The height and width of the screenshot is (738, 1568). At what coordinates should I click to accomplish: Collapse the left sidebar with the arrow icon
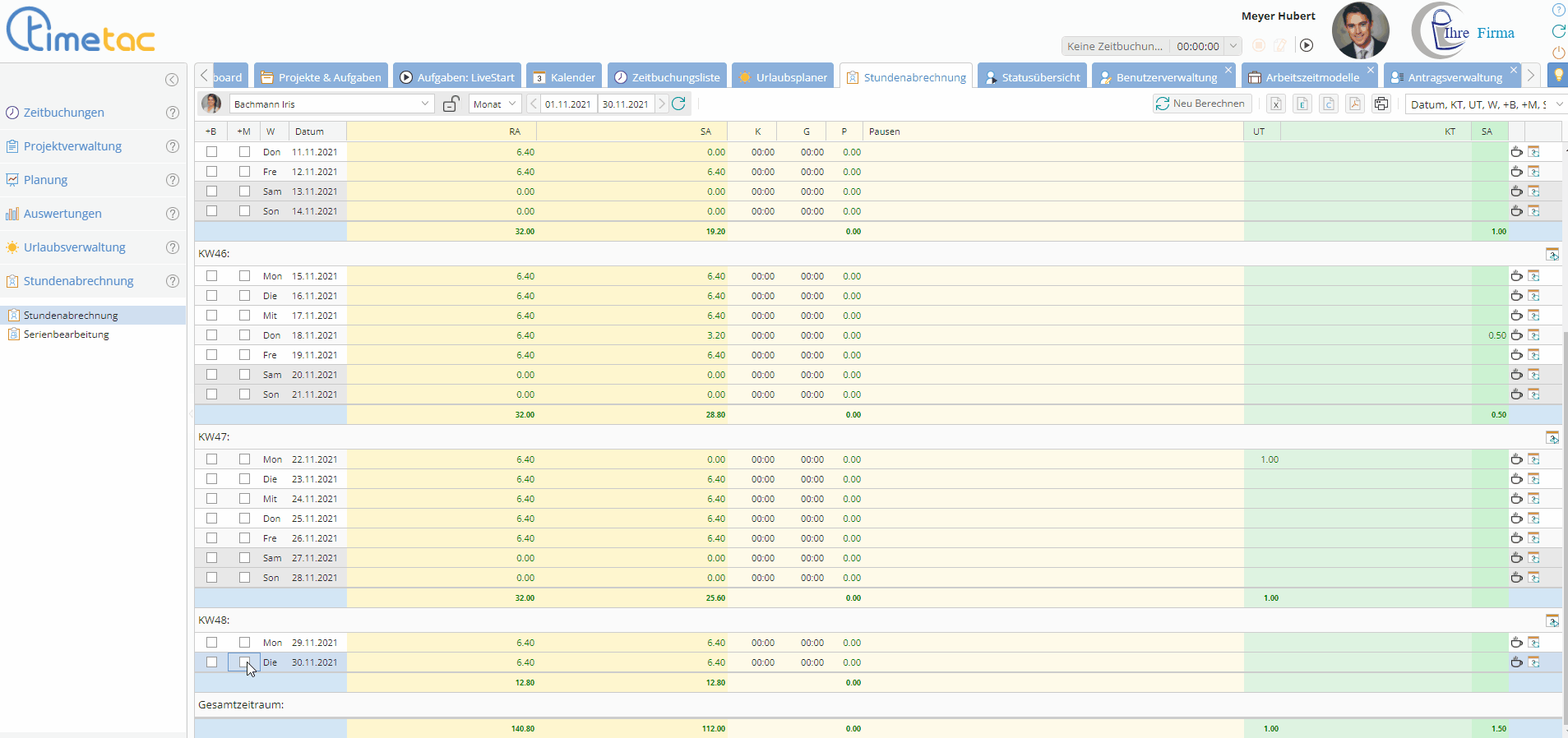pos(171,80)
